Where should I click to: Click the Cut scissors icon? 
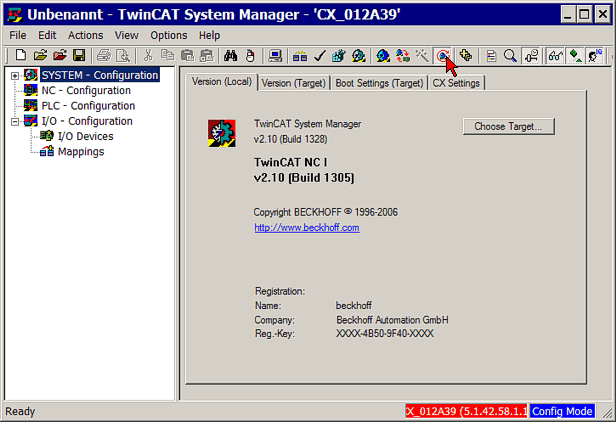[x=148, y=56]
